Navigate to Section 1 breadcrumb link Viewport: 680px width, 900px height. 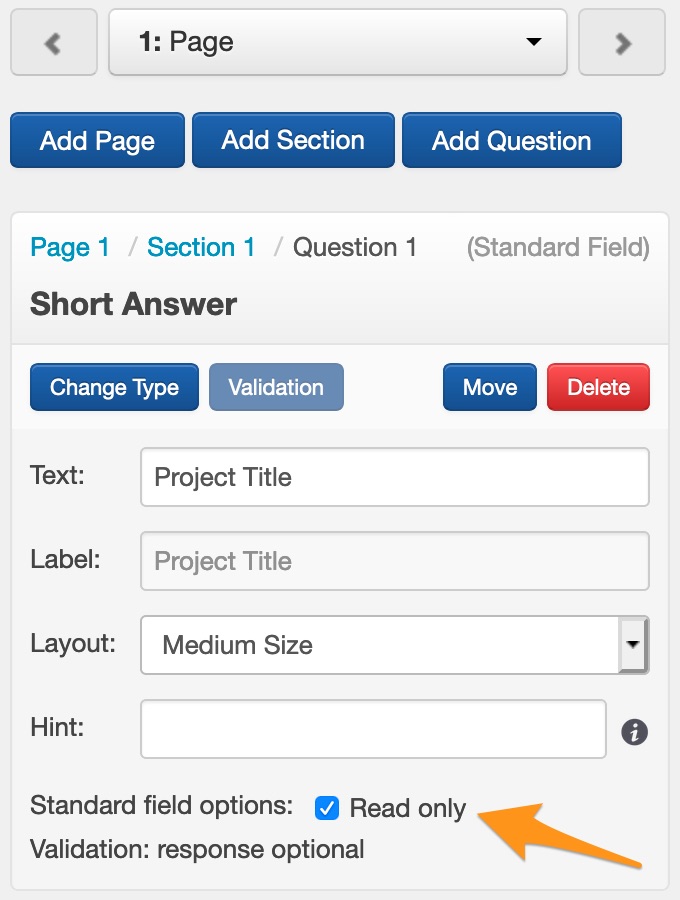pos(201,247)
